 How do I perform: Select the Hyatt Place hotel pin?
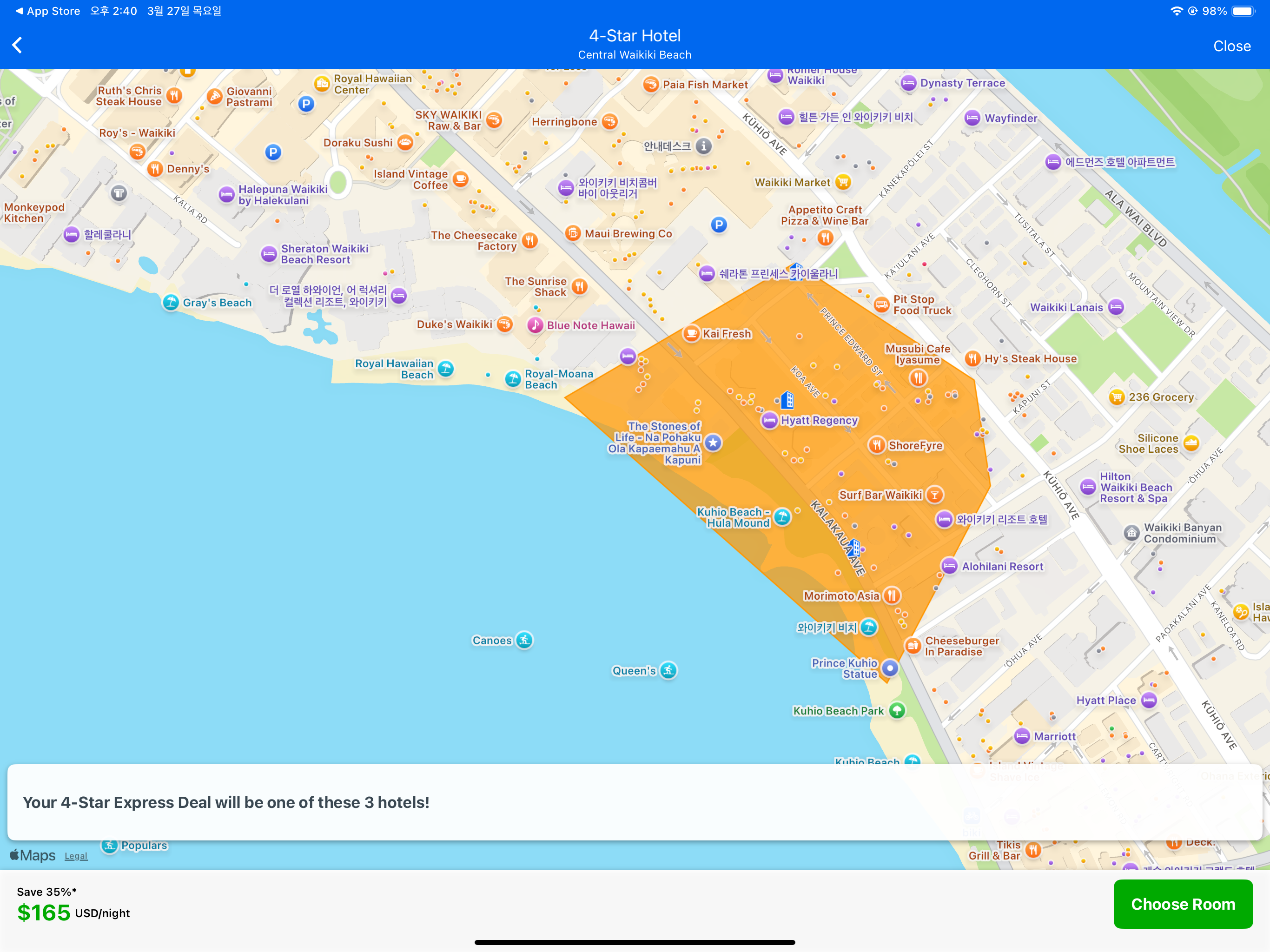(x=1149, y=700)
